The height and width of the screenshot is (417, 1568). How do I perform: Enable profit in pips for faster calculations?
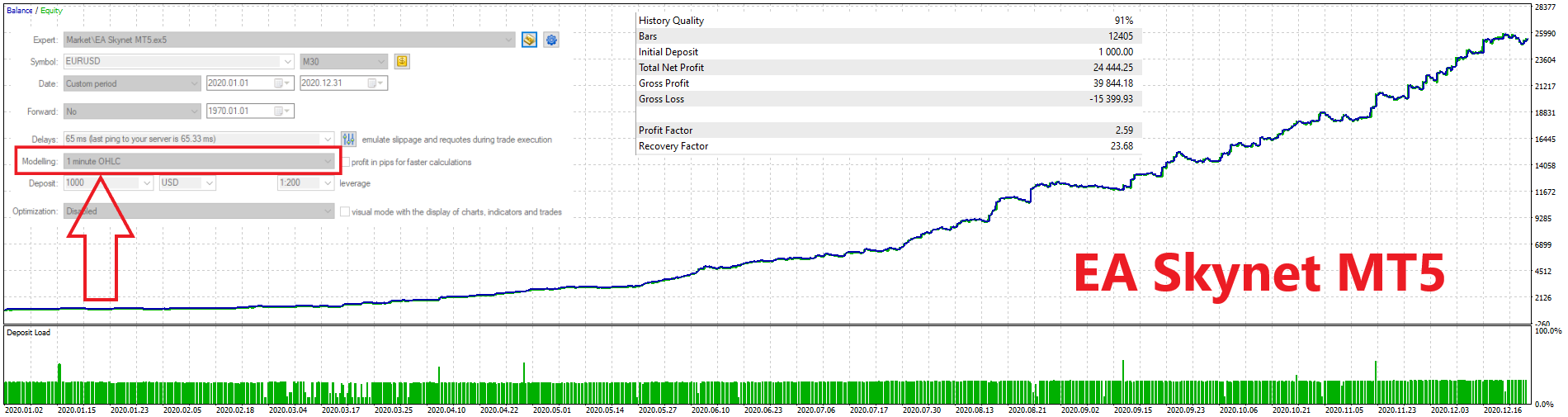tap(346, 162)
